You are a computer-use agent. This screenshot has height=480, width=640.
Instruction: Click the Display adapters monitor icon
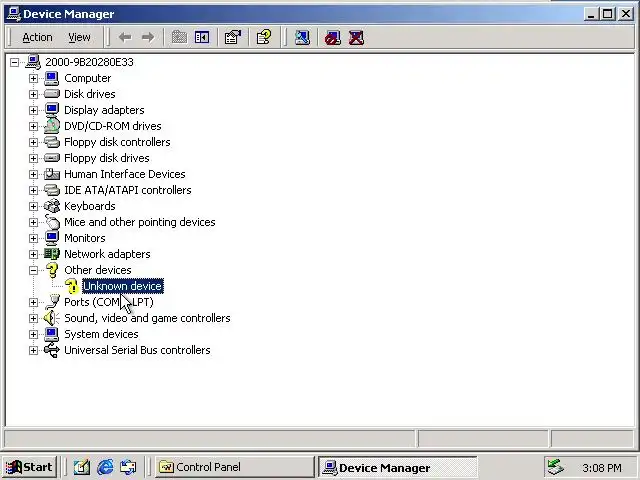tap(52, 110)
